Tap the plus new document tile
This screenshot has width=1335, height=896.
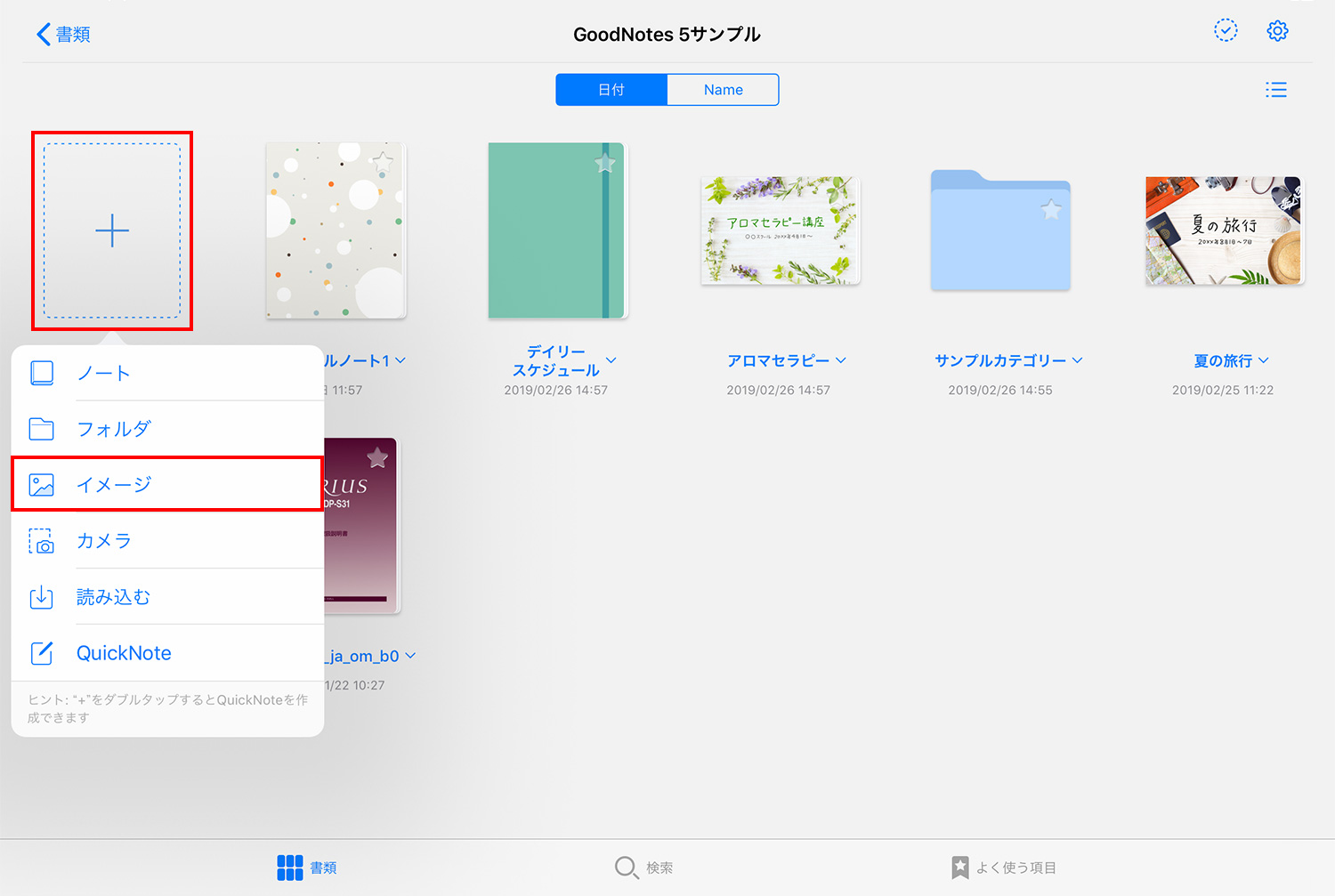pos(112,231)
